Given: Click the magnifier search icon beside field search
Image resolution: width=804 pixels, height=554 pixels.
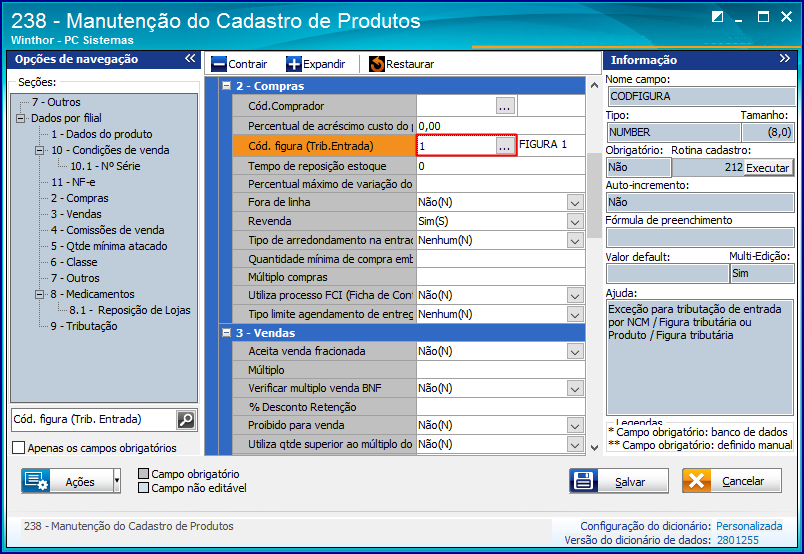Looking at the screenshot, I should [x=186, y=420].
